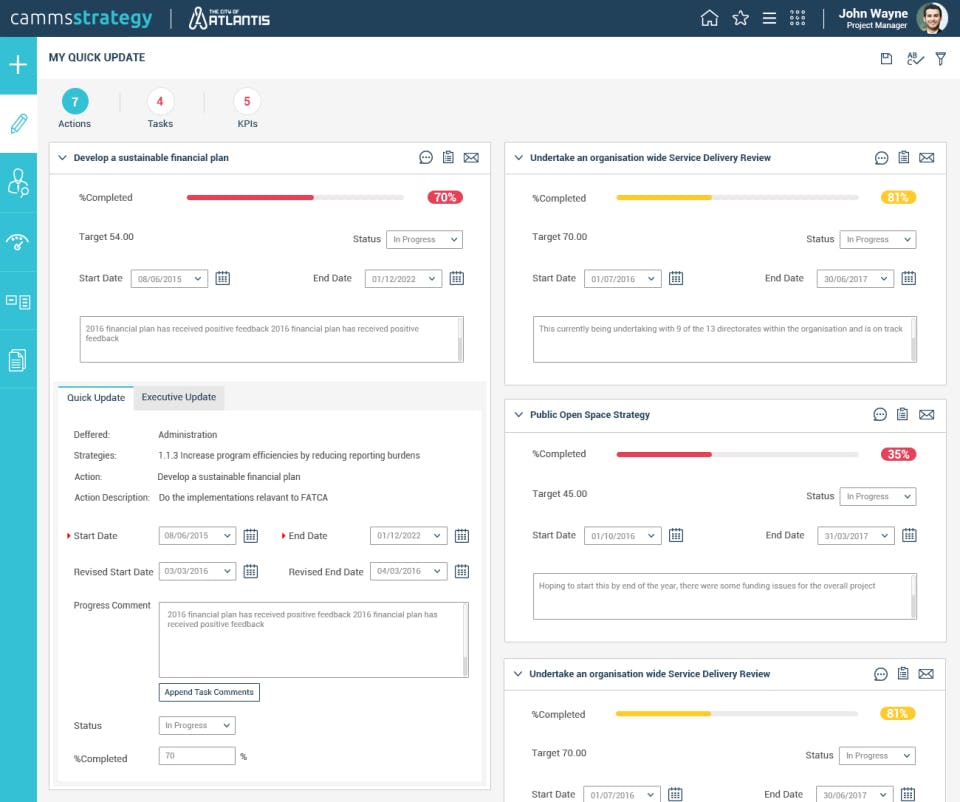Collapse the Public Open Space Strategy card
Image resolution: width=960 pixels, height=802 pixels.
[x=518, y=414]
